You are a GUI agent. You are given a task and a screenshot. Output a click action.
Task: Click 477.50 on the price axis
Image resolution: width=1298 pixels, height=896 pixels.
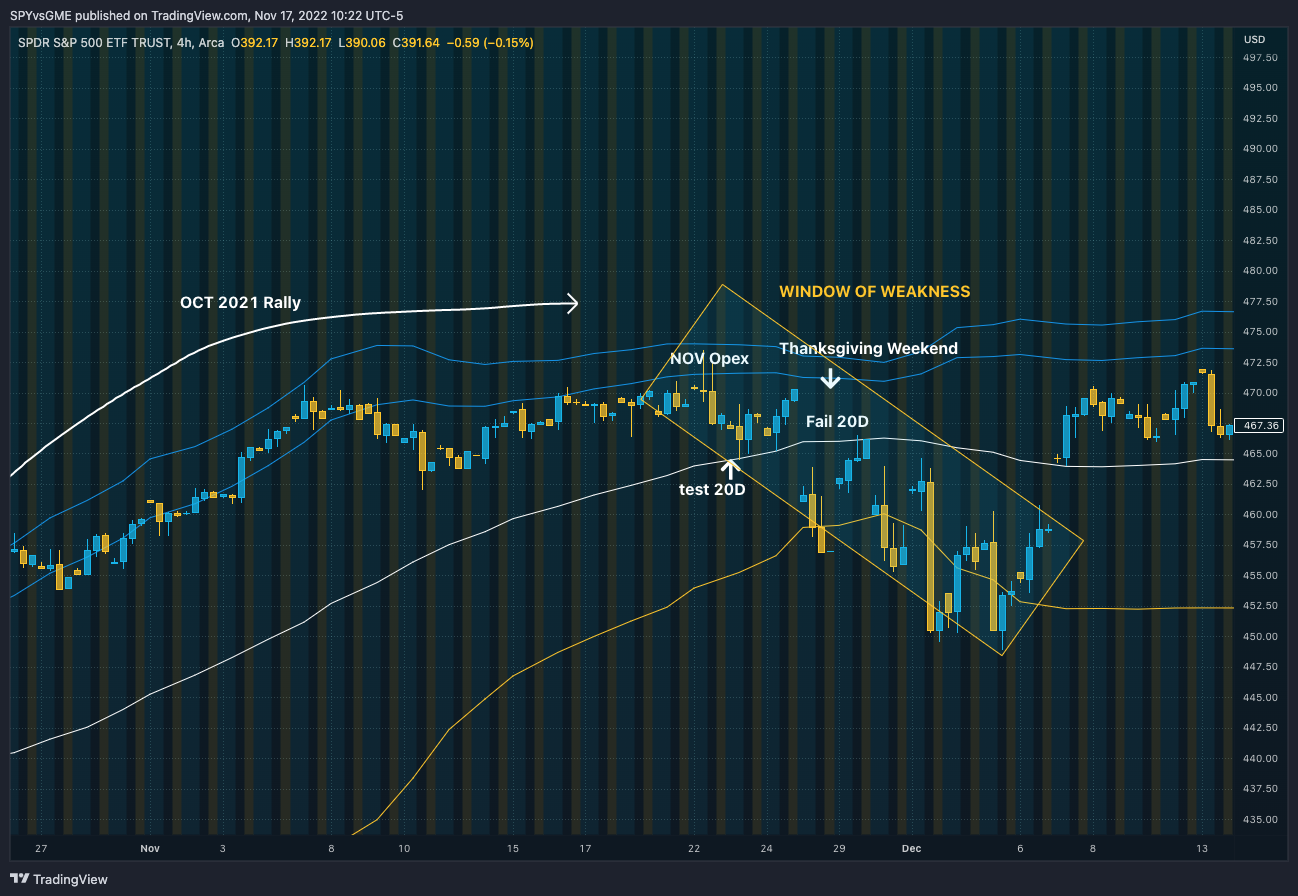coord(1260,301)
